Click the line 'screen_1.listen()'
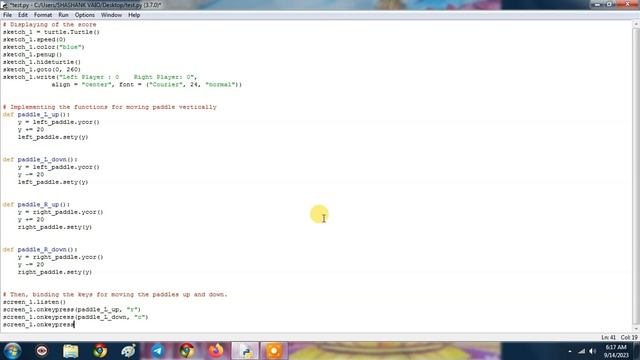The width and height of the screenshot is (640, 360). coord(34,302)
